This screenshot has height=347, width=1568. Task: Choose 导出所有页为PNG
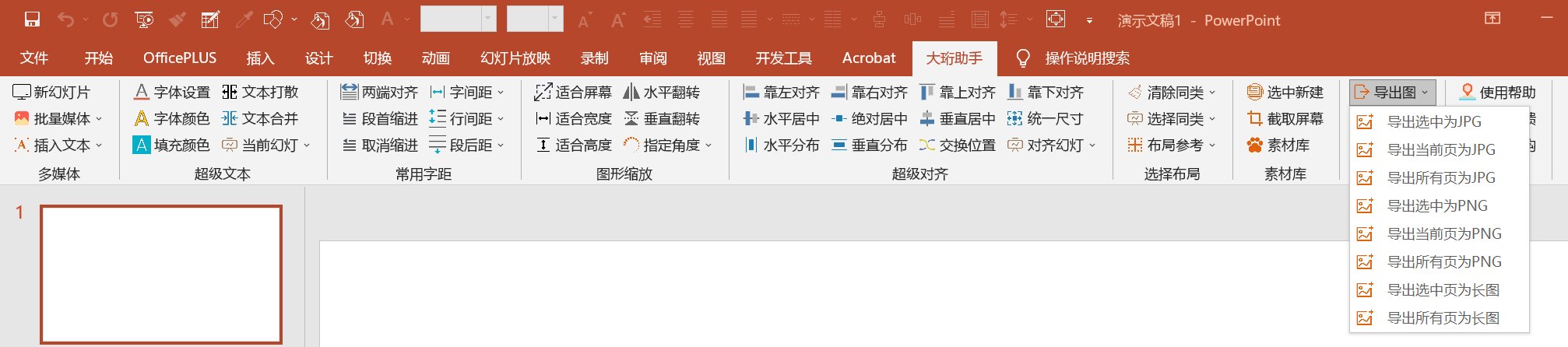1440,261
